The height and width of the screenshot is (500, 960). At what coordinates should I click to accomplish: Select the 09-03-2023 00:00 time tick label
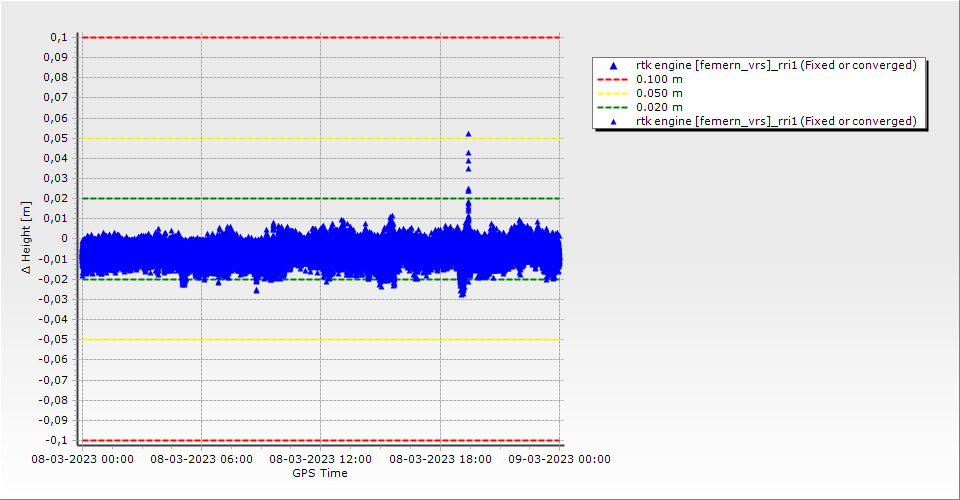click(559, 460)
